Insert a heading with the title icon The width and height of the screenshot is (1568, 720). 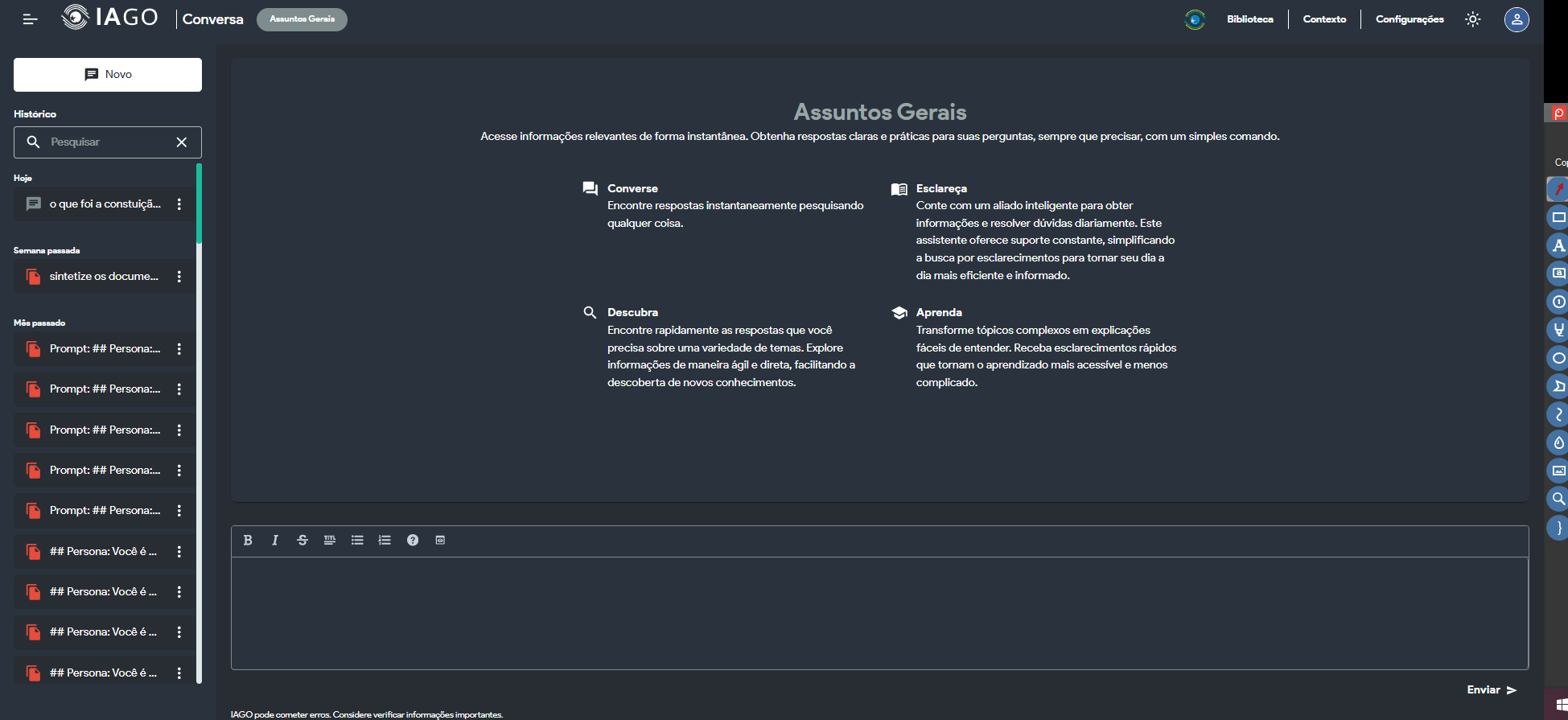tap(330, 541)
